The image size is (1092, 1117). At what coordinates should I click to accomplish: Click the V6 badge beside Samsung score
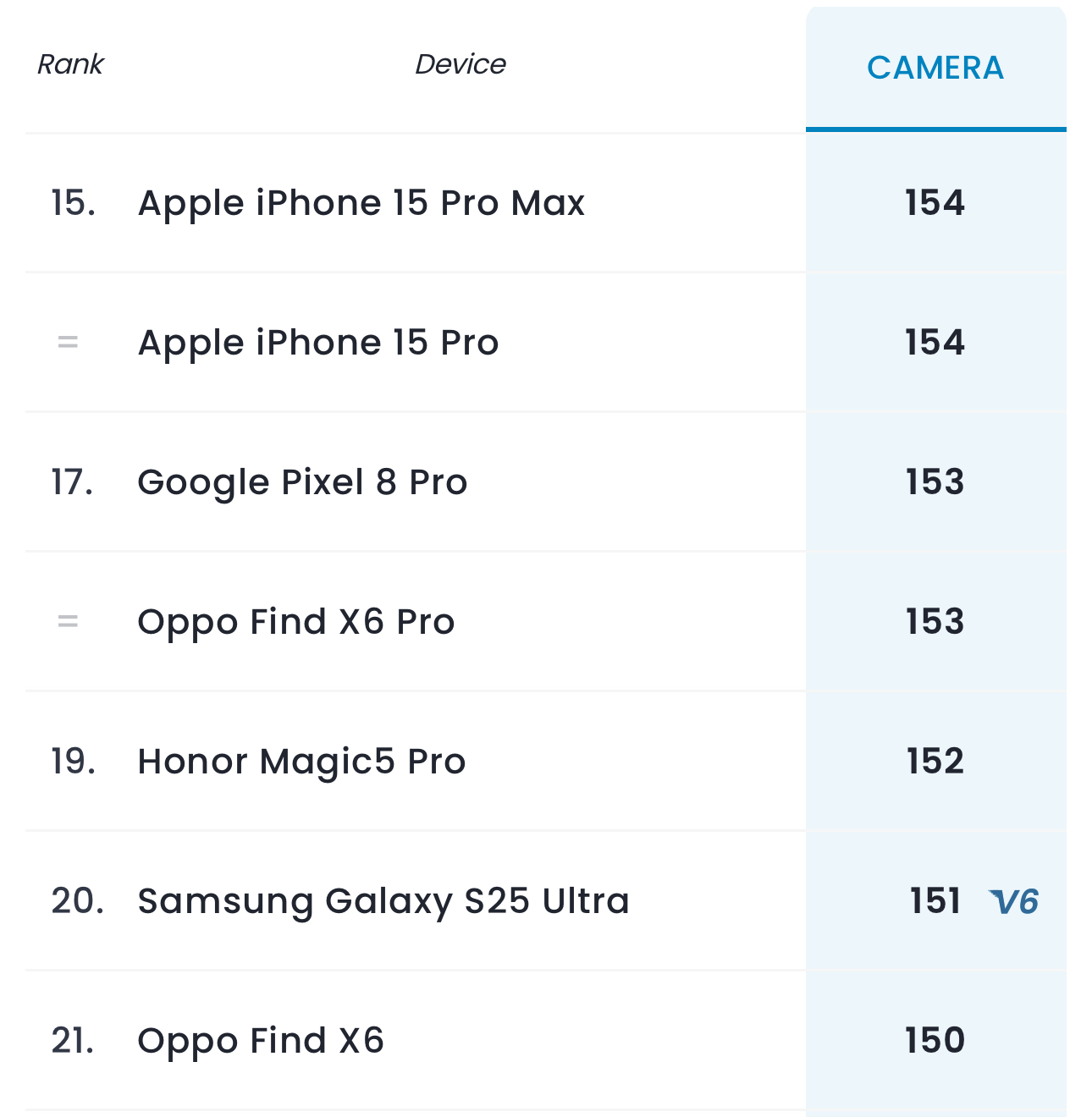1014,902
